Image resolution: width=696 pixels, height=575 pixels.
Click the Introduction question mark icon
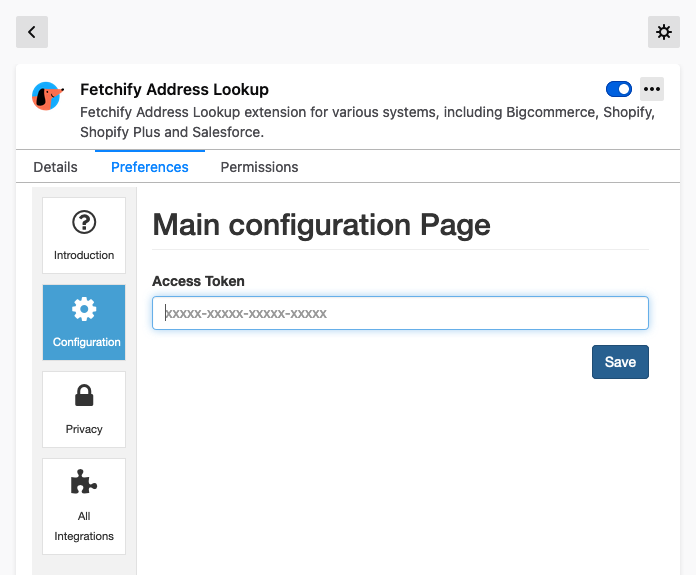click(x=84, y=222)
